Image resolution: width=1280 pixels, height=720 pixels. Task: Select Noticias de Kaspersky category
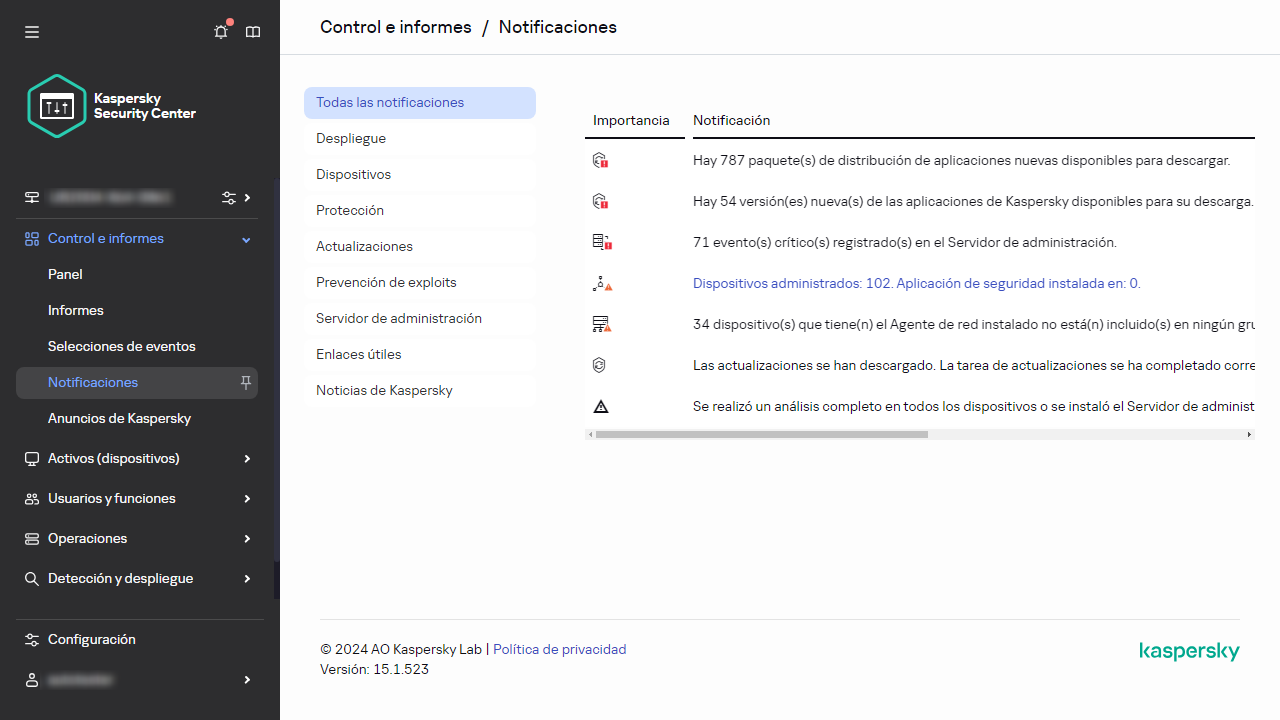tap(420, 391)
